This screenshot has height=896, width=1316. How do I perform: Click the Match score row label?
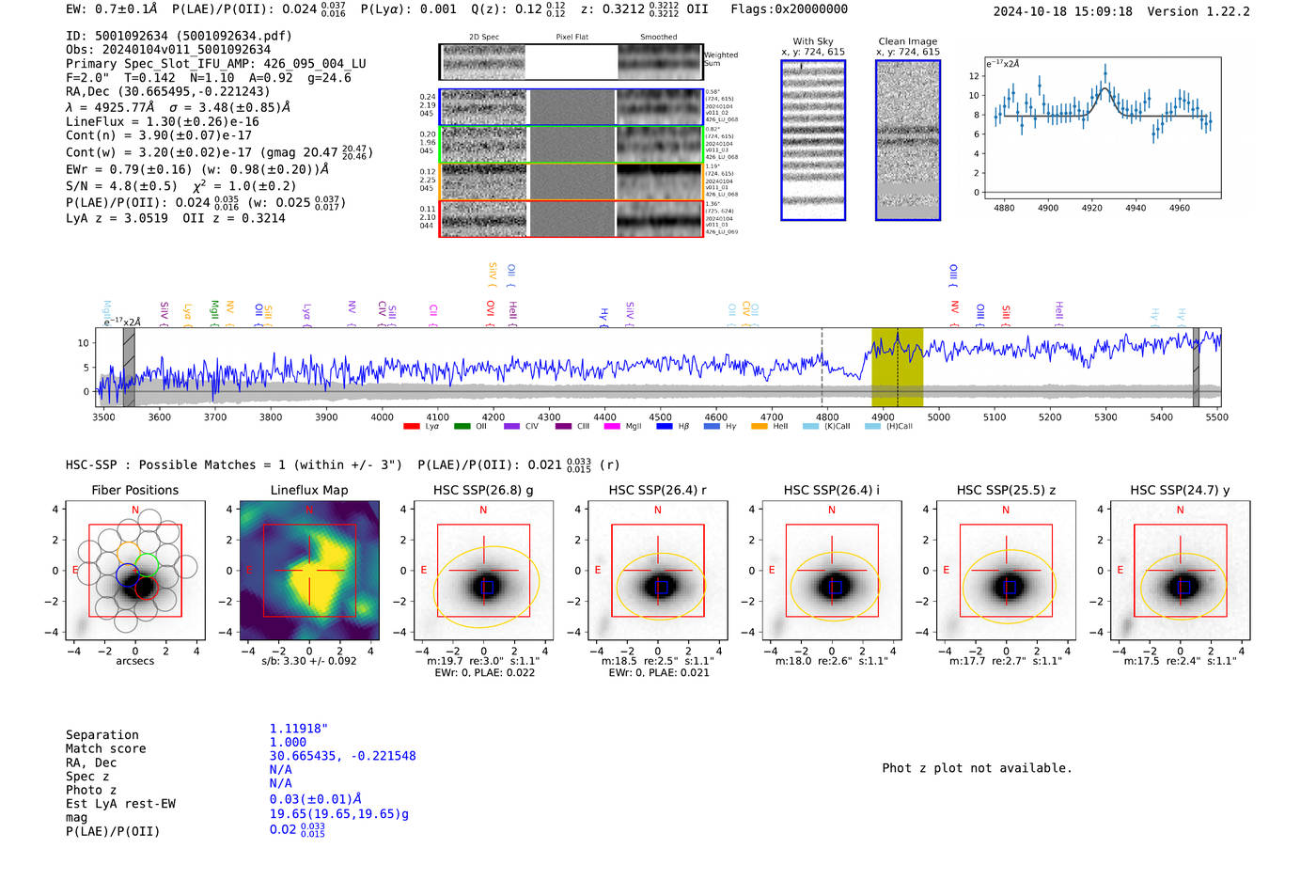coord(106,748)
